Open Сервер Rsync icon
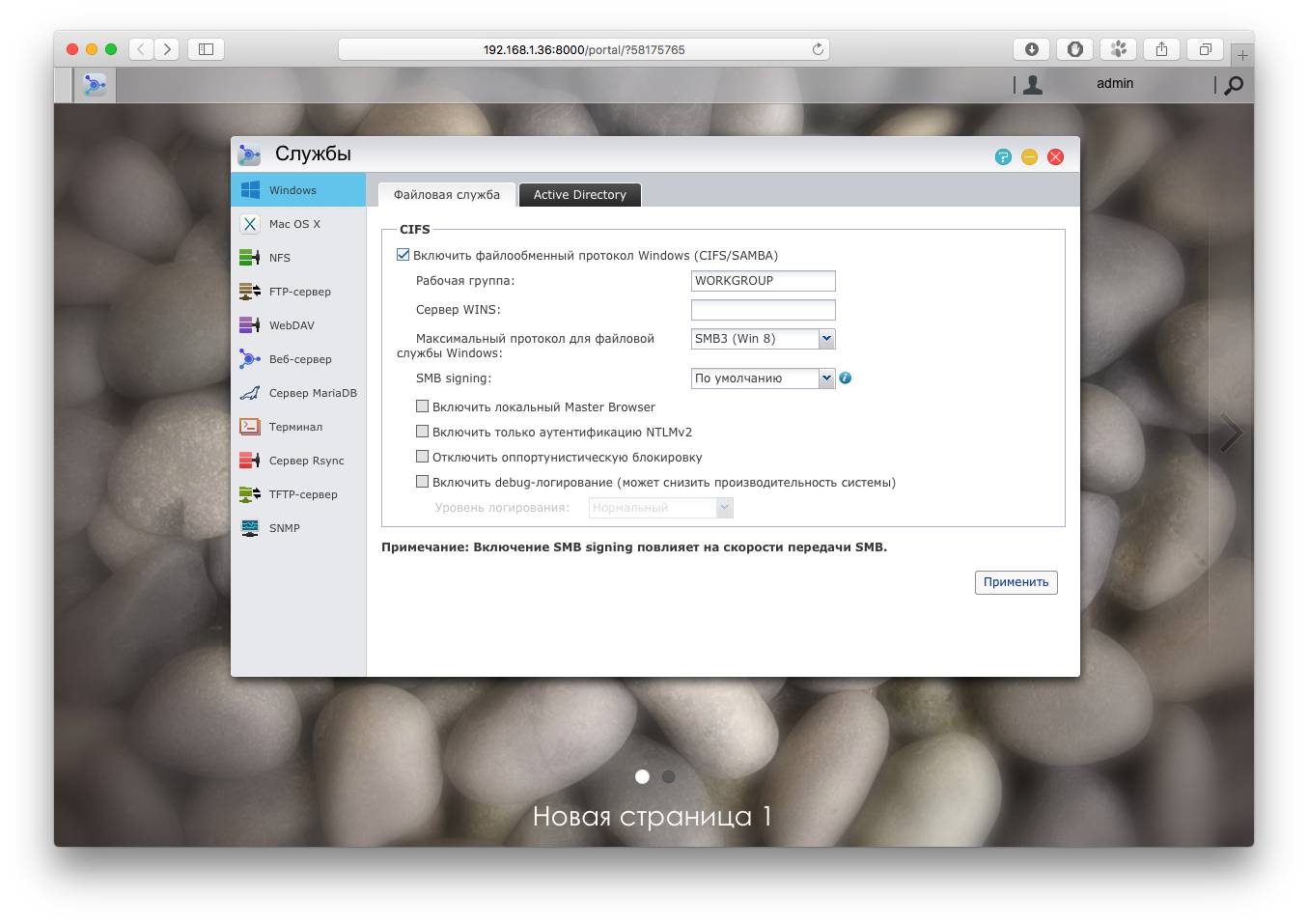The height and width of the screenshot is (924, 1308). (x=250, y=461)
